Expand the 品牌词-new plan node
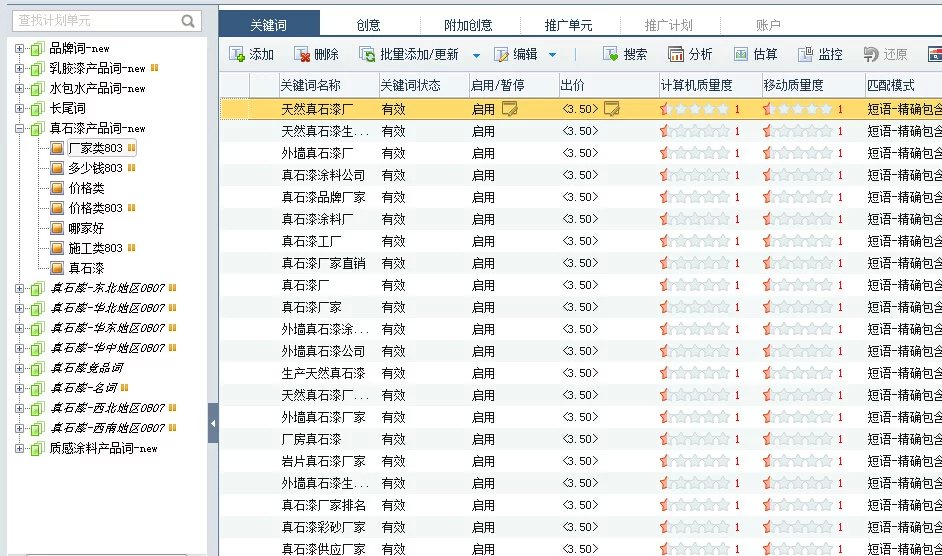The image size is (942, 556). pos(19,49)
